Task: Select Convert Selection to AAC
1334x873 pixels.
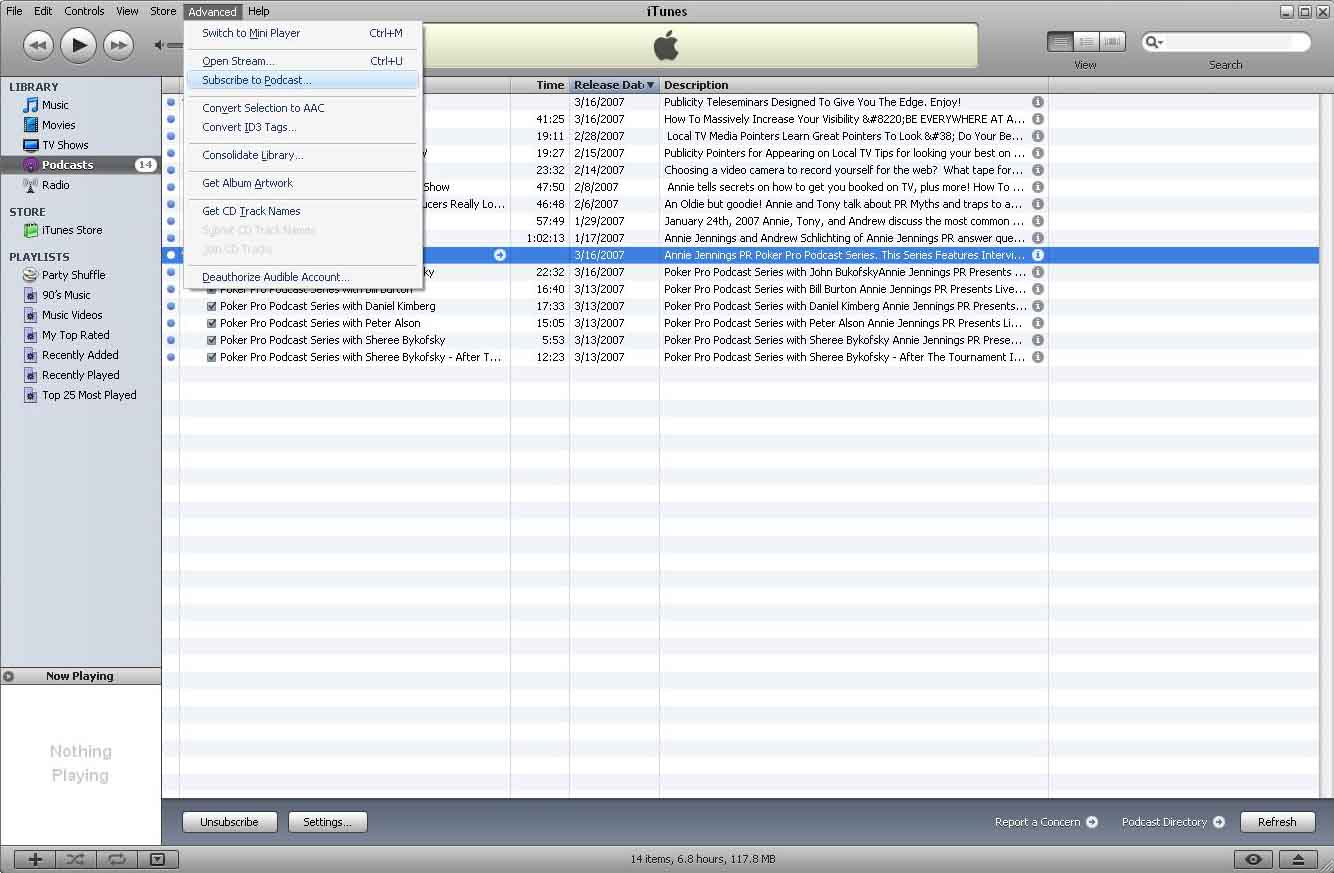Action: [x=304, y=108]
